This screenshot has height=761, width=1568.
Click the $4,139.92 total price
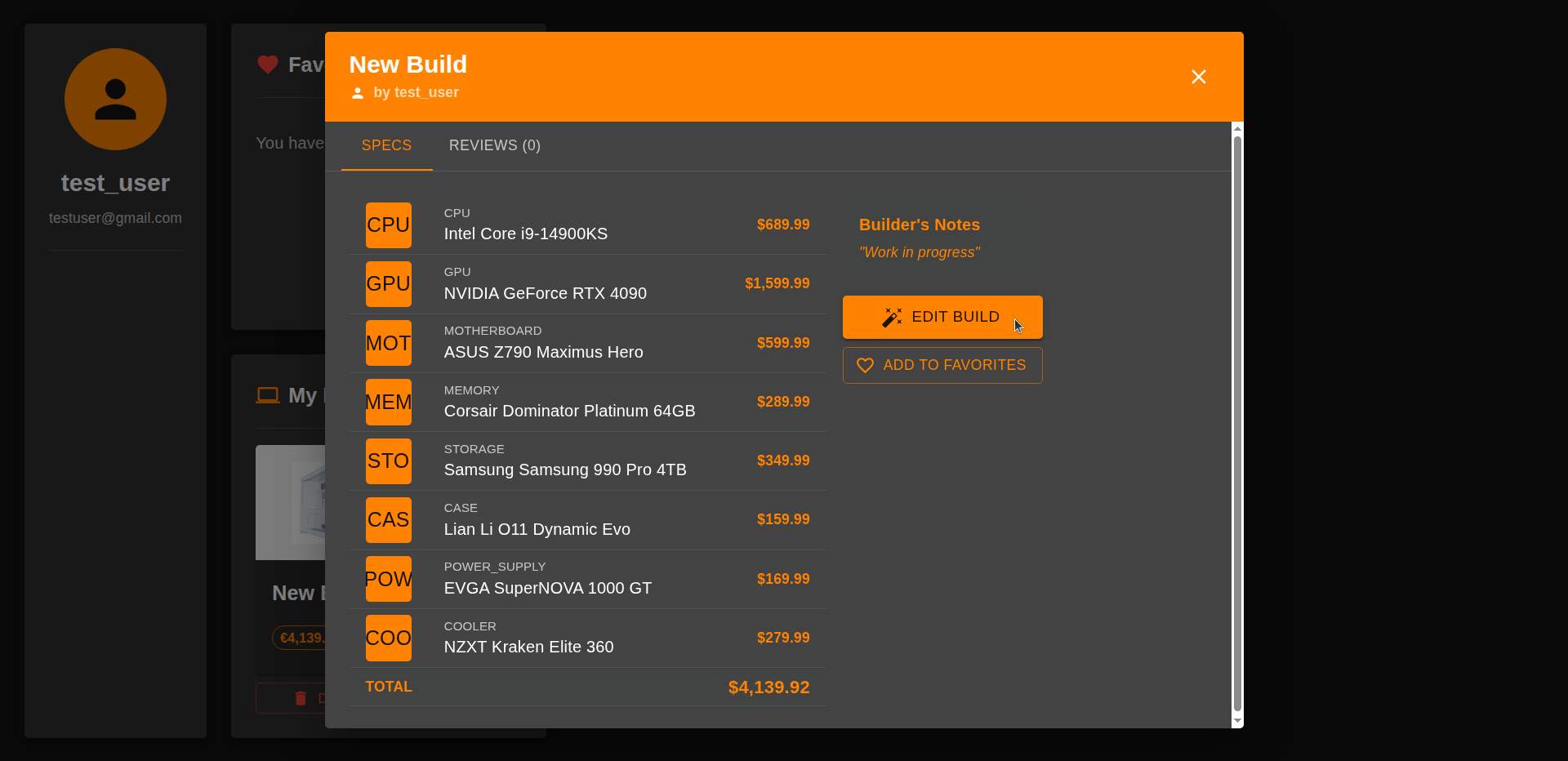point(768,688)
